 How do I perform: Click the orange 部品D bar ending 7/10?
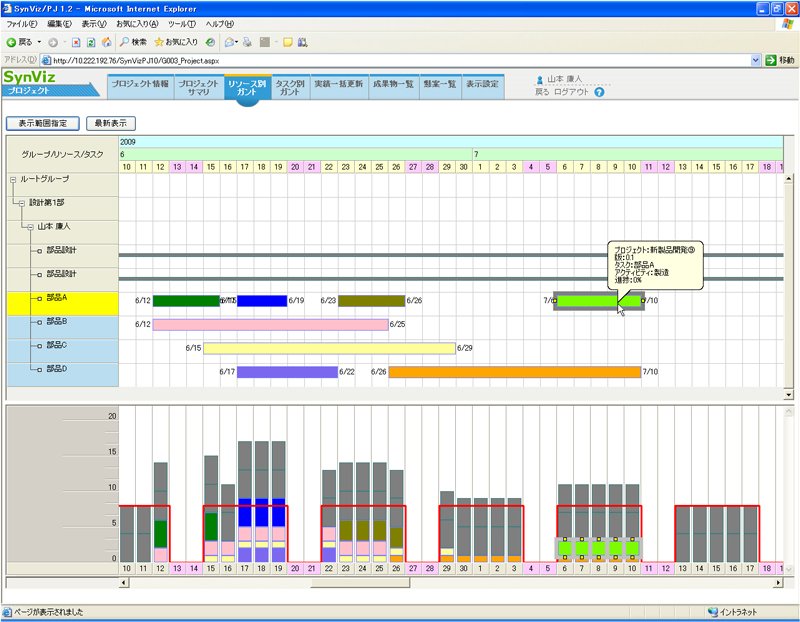coord(515,372)
